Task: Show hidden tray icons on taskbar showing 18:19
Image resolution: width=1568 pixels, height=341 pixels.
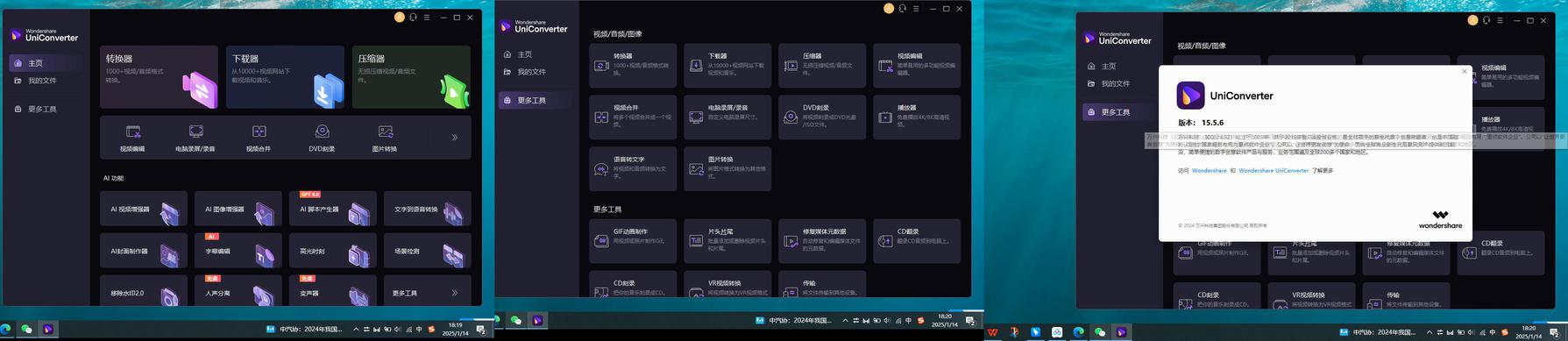Action: pyautogui.click(x=356, y=330)
